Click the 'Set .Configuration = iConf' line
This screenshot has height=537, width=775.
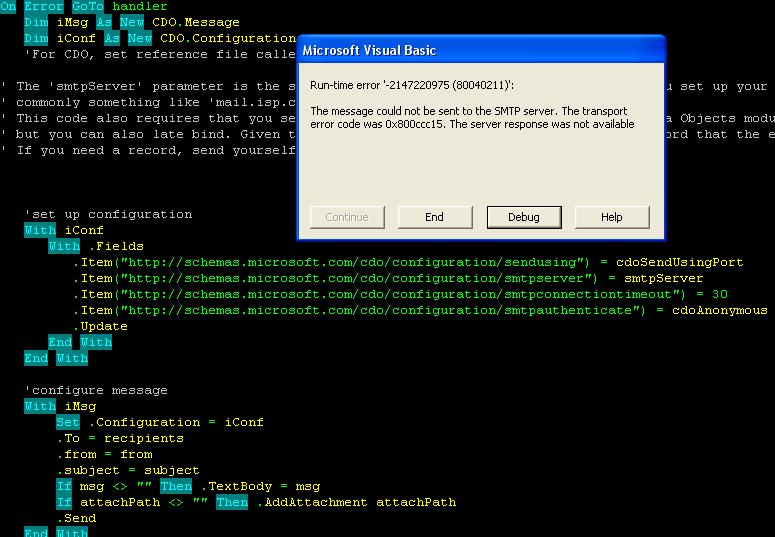coord(160,422)
